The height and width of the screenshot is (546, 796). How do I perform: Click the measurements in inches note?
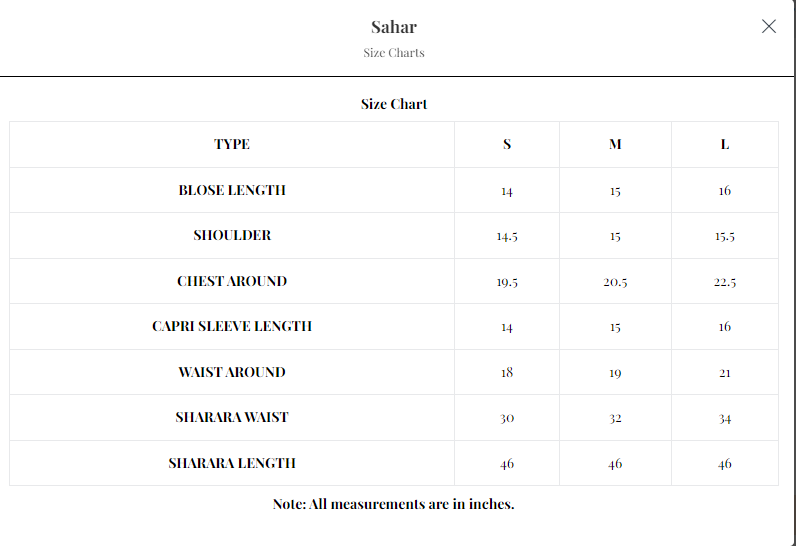[393, 504]
